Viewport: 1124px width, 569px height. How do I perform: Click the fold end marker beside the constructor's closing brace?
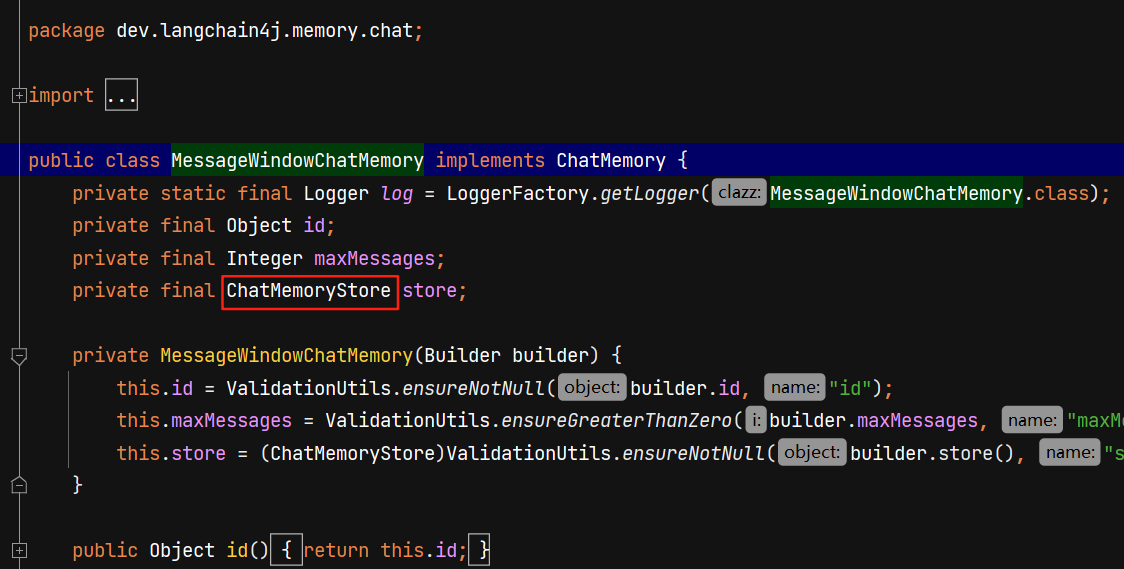[19, 485]
